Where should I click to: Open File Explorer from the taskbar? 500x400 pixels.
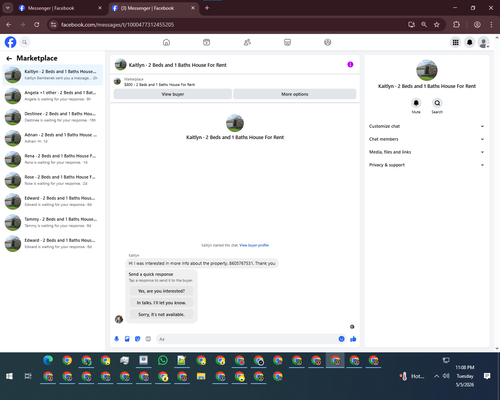(x=201, y=376)
